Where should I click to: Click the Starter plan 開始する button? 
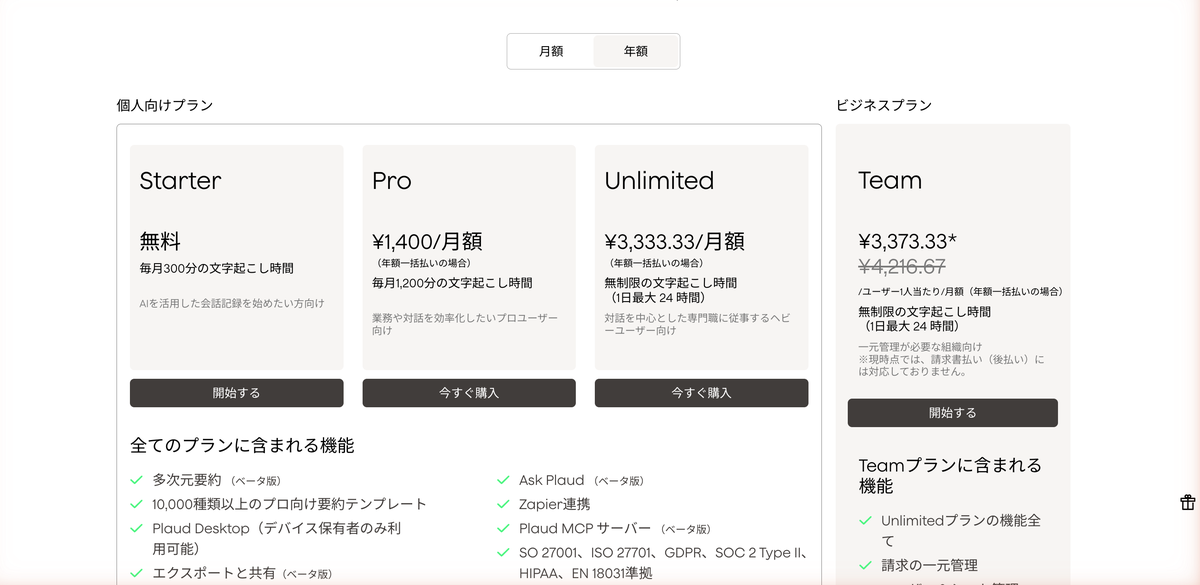coord(236,393)
